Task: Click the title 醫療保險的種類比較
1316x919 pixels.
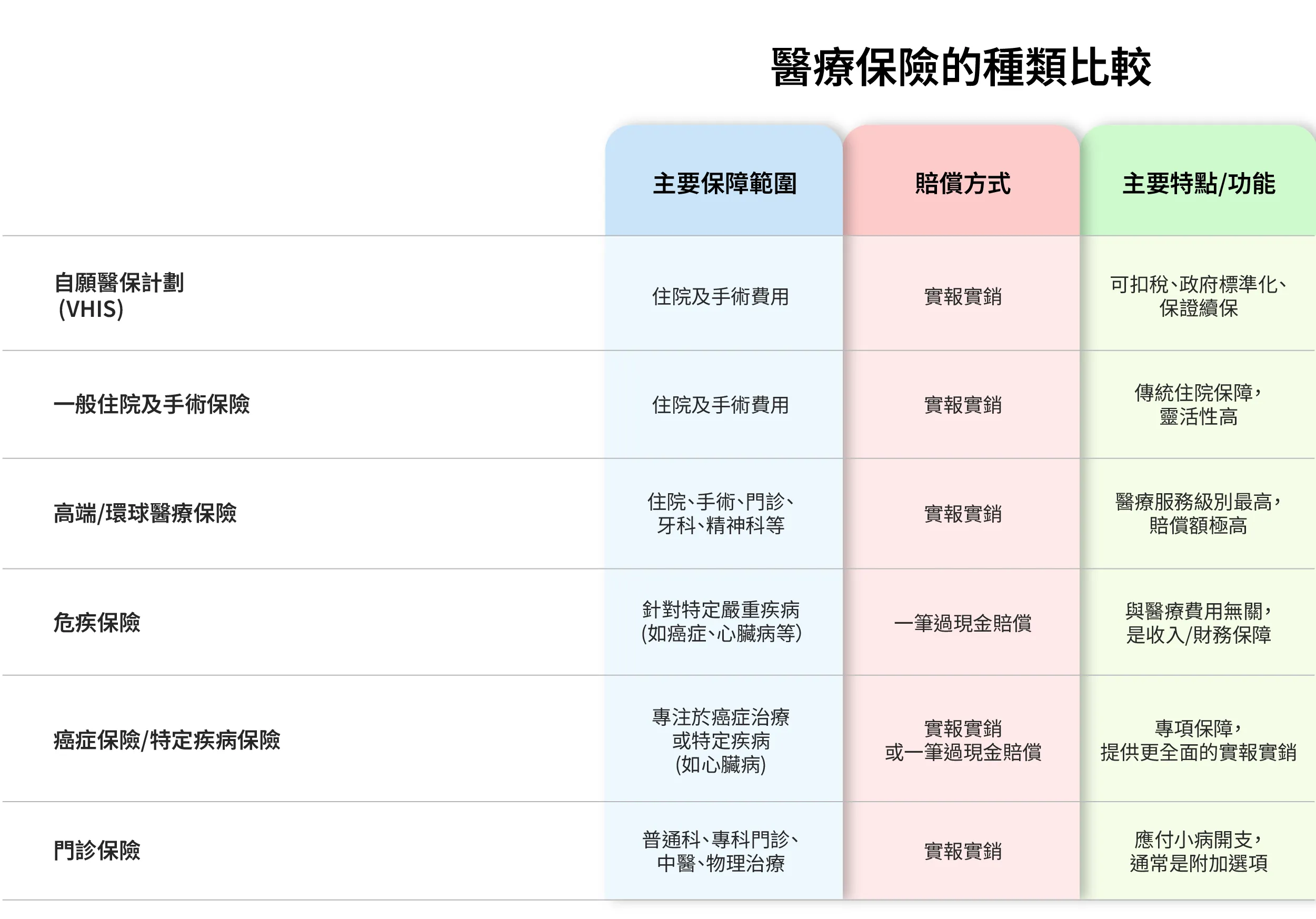Action: pos(961,67)
